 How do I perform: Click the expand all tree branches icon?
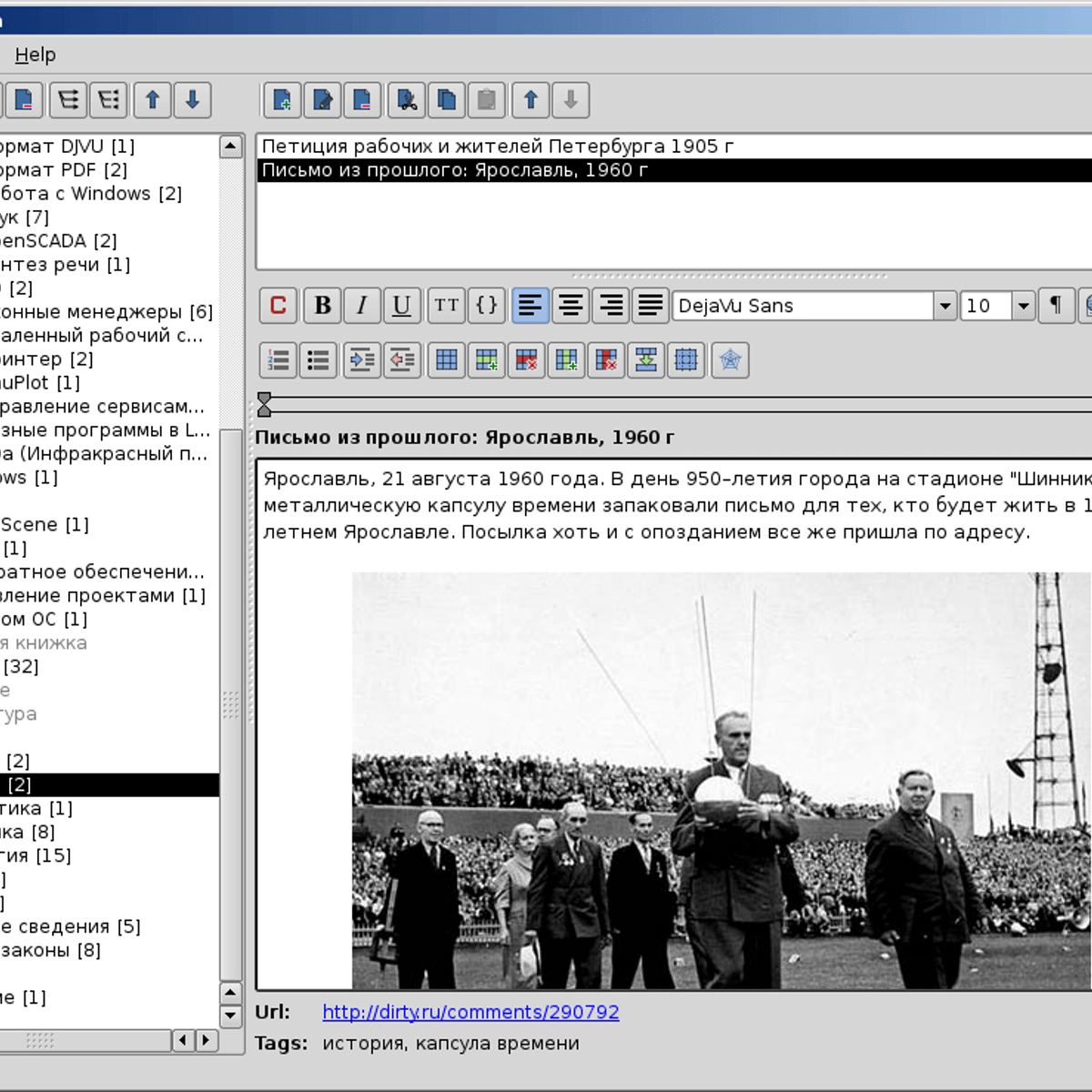(68, 100)
